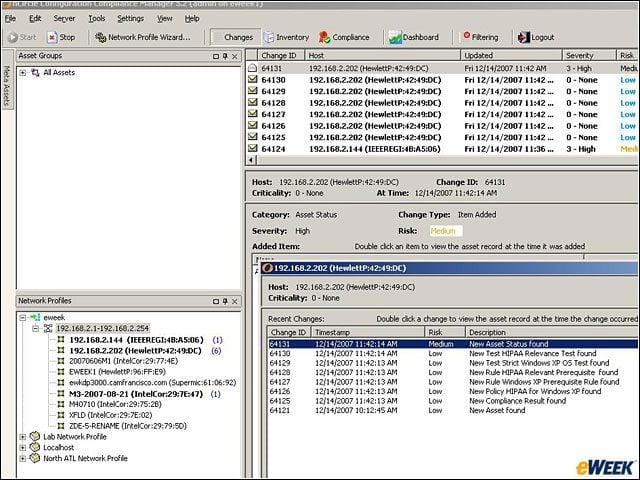Viewport: 640px width, 480px height.
Task: Click the Medium risk indicator field
Action: pos(446,231)
